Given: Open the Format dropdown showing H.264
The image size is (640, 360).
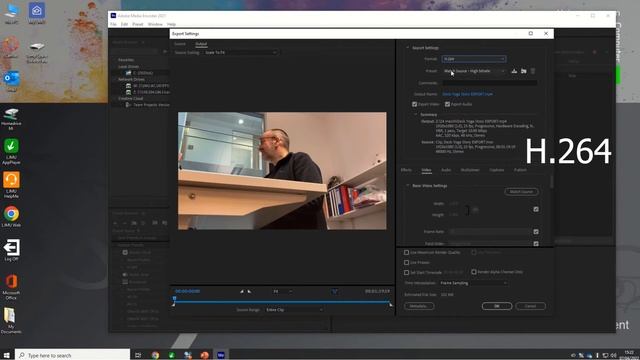Looking at the screenshot, I should click(474, 59).
